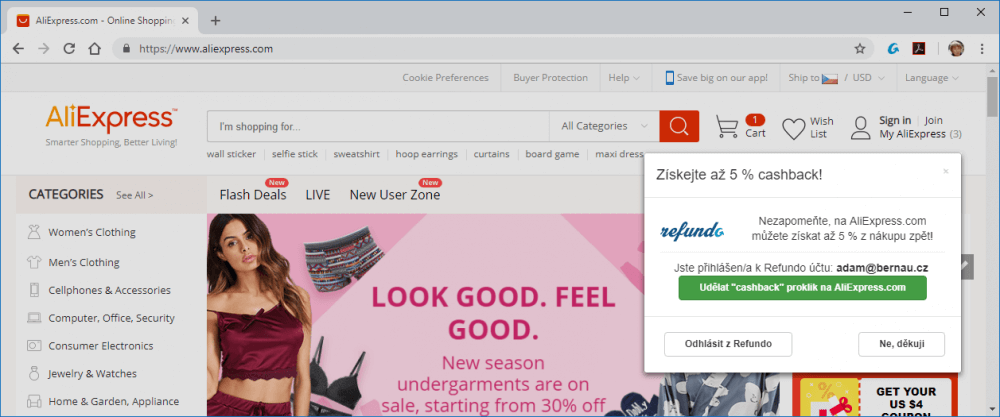This screenshot has height=417, width=1000.
Task: Reload the page with refresh icon
Action: (x=69, y=48)
